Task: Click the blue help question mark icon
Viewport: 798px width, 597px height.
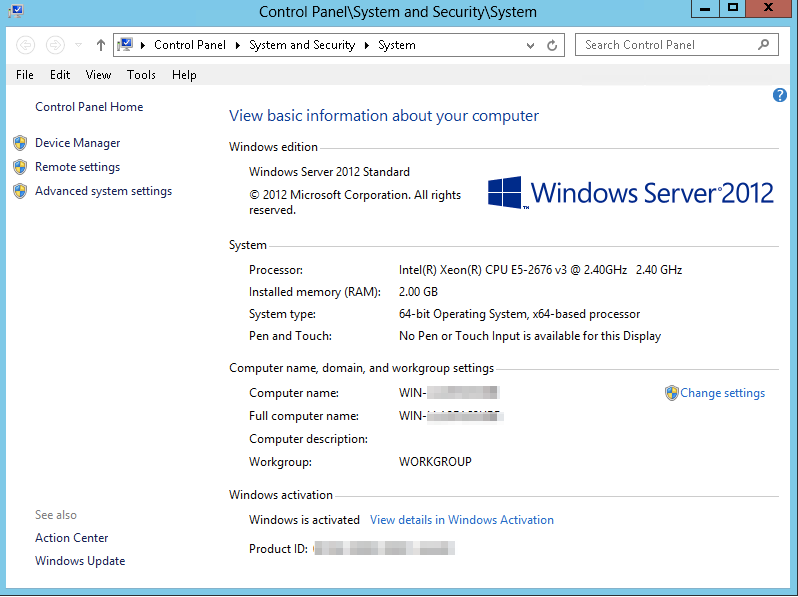Action: [780, 95]
